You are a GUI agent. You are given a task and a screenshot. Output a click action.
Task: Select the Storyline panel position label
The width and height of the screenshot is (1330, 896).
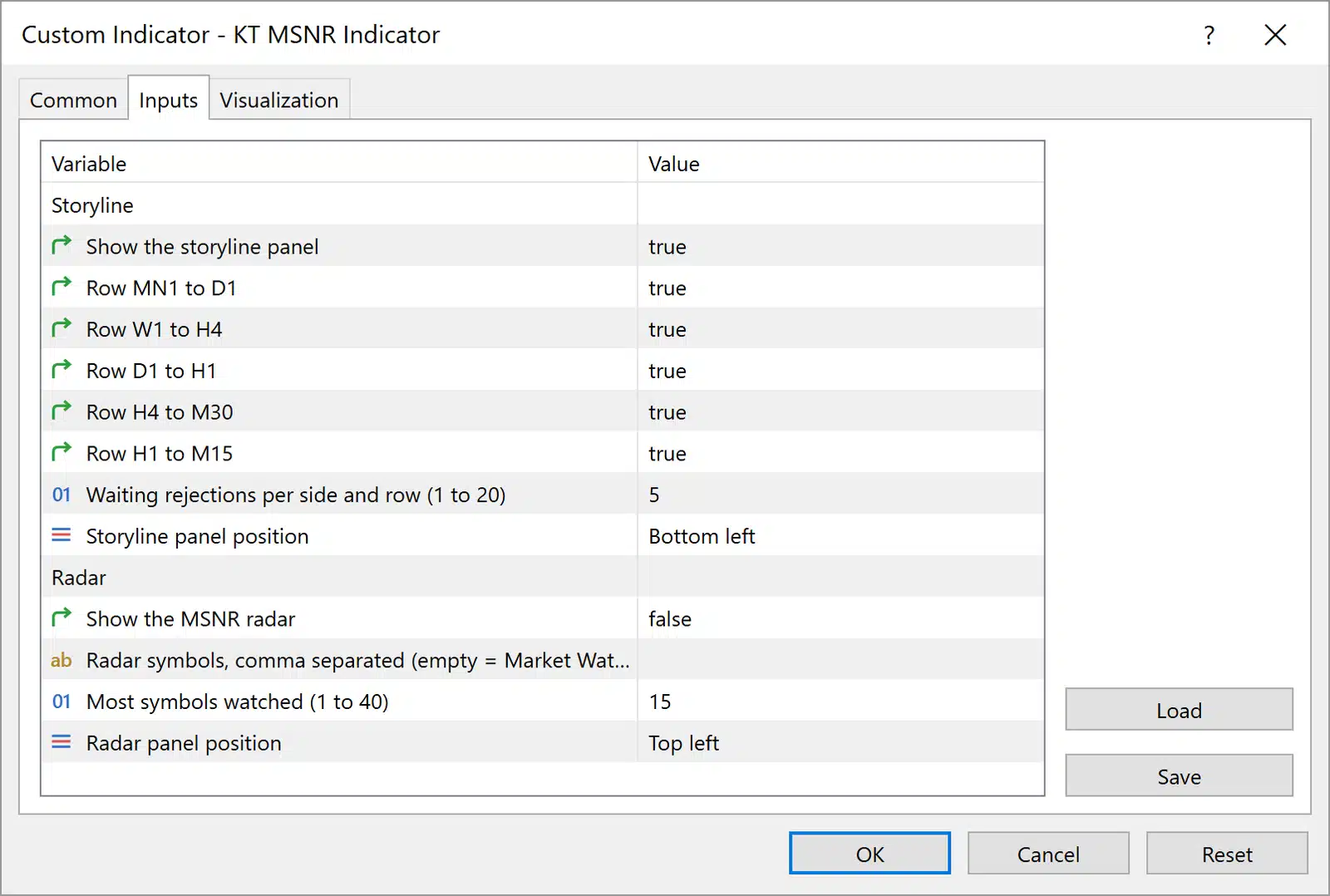coord(197,536)
